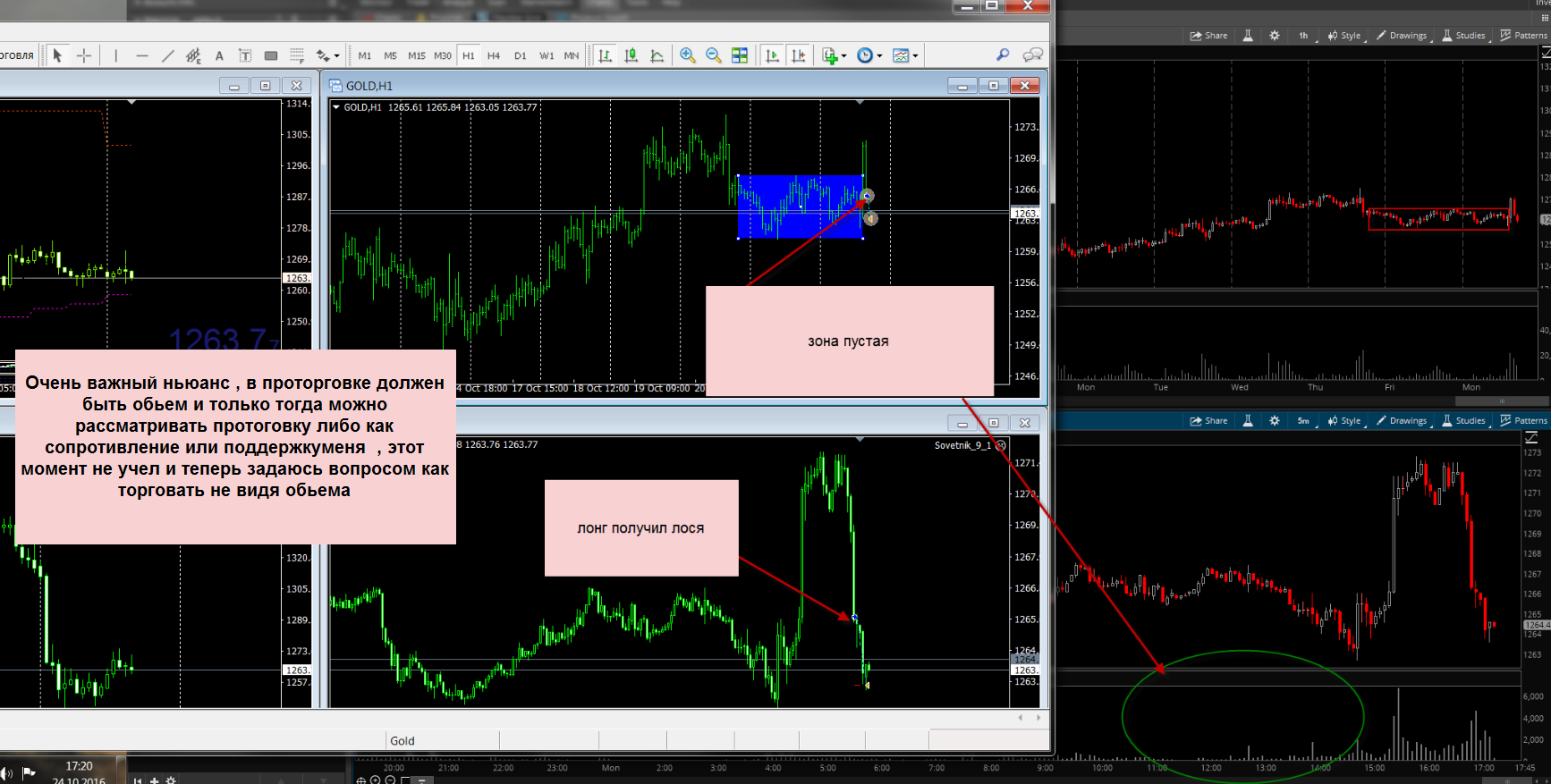The width and height of the screenshot is (1551, 784).
Task: Open the search magnifier in MetaTrader
Action: pyautogui.click(x=1003, y=55)
